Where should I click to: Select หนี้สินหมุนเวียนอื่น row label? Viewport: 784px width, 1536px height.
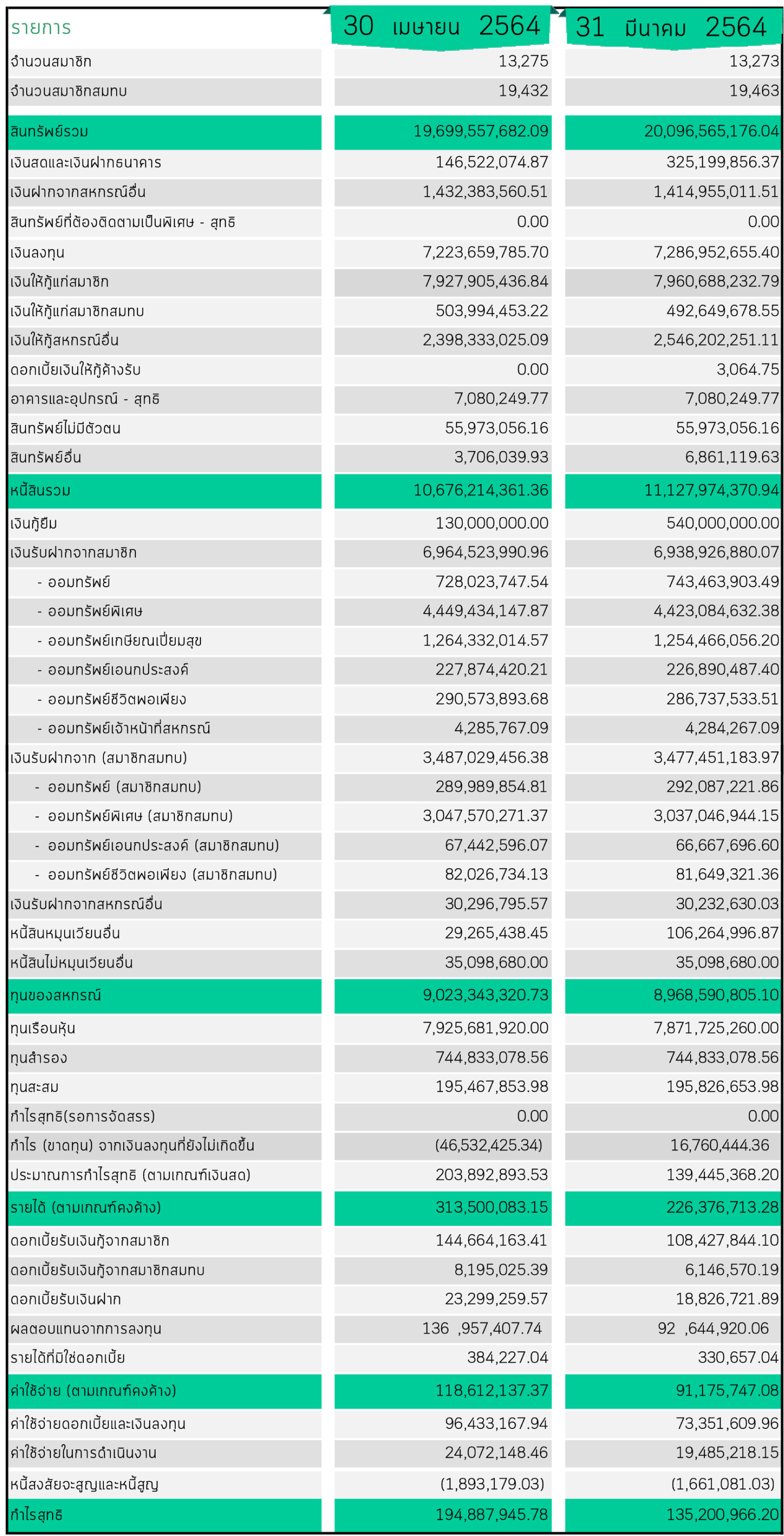[65, 933]
